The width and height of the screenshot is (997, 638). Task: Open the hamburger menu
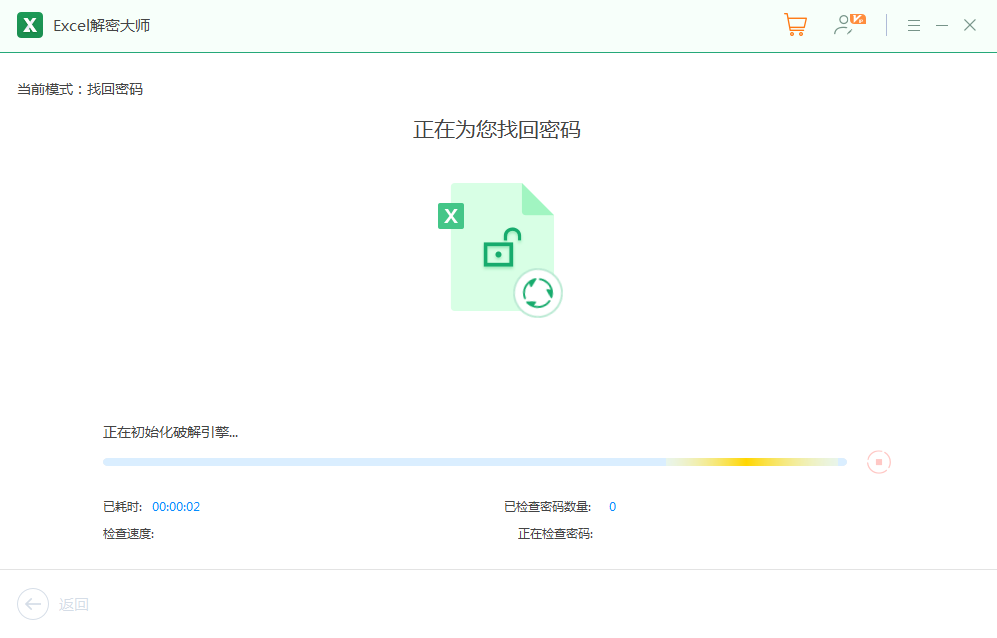pos(914,25)
